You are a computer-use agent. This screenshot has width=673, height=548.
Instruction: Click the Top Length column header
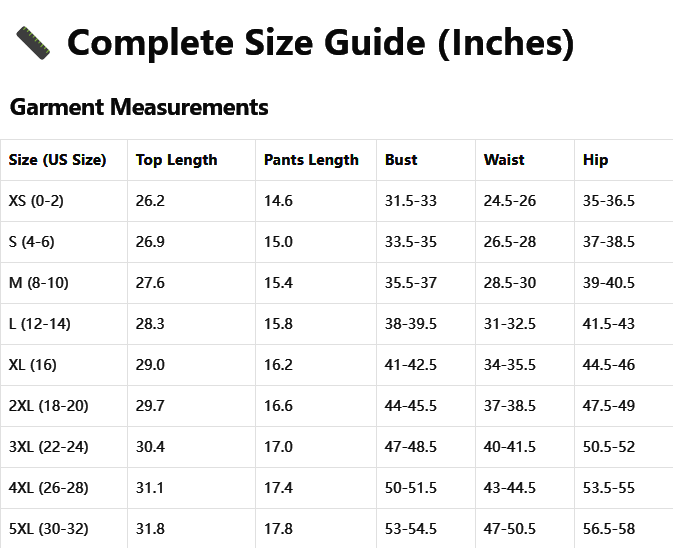(x=176, y=160)
